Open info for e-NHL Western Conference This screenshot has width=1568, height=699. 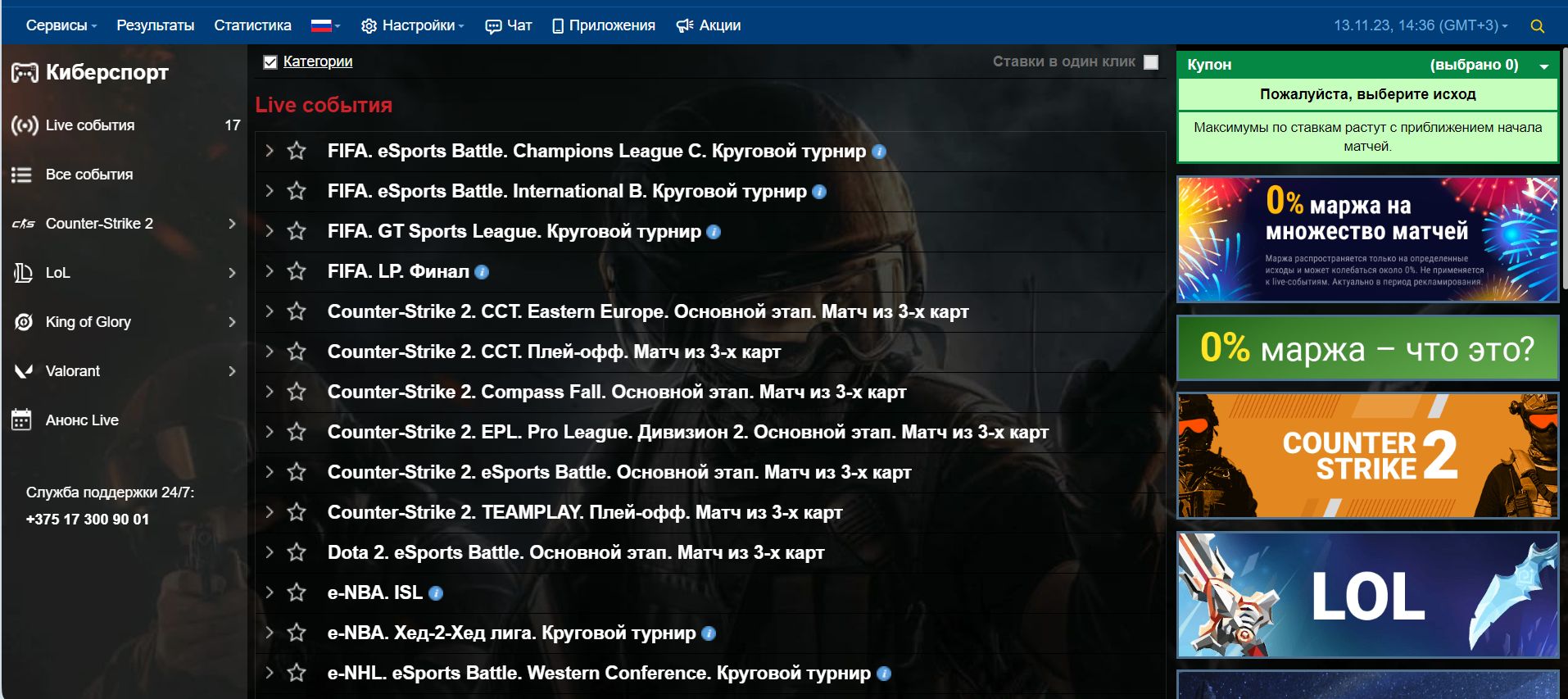[x=884, y=674]
